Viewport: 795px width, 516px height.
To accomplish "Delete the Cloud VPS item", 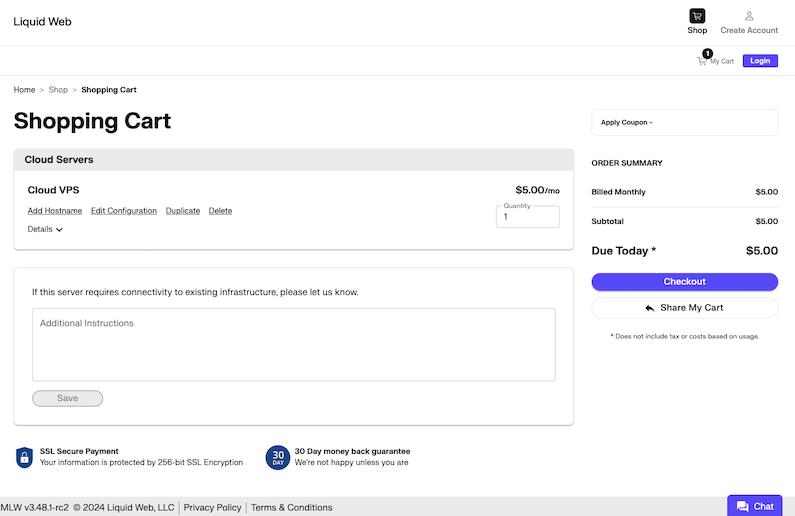I will point(220,211).
